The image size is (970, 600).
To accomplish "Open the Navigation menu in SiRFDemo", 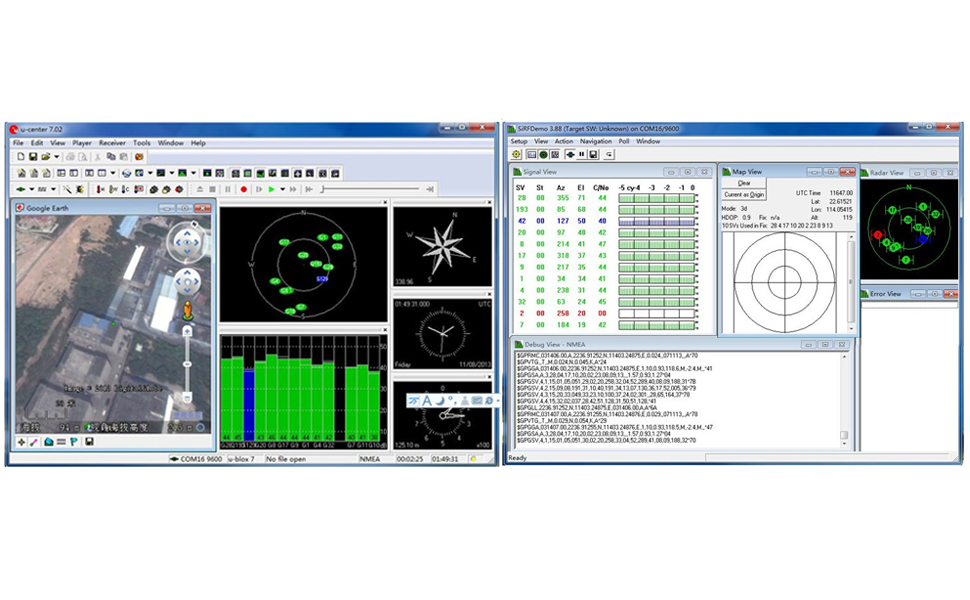I will 597,141.
